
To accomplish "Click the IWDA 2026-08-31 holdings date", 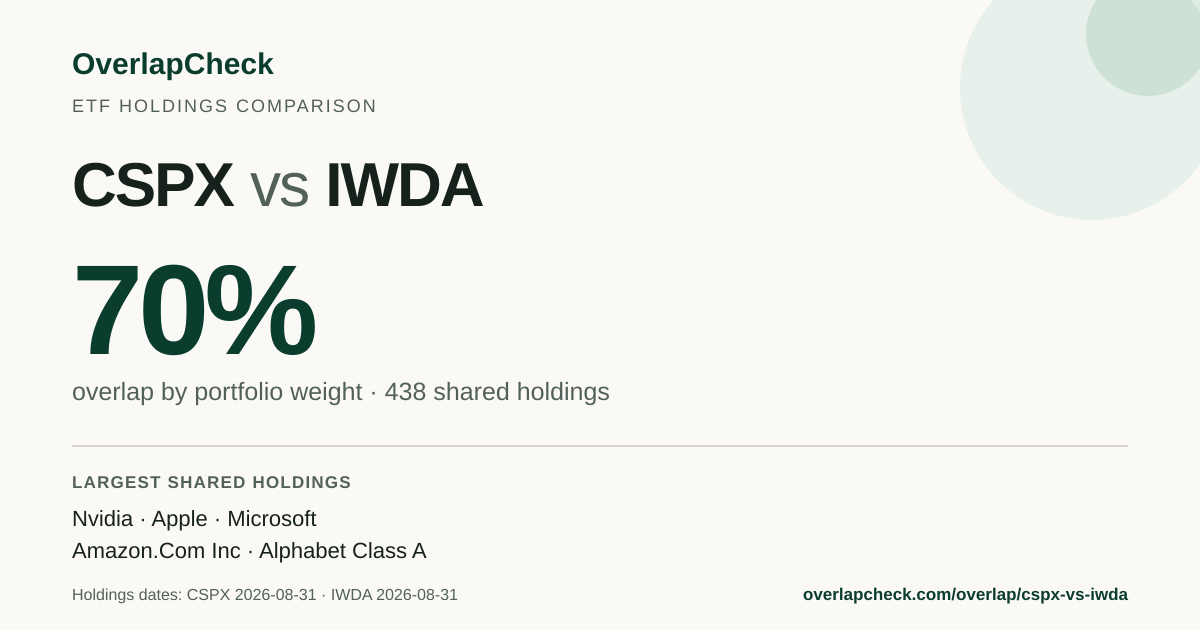I will coord(394,595).
